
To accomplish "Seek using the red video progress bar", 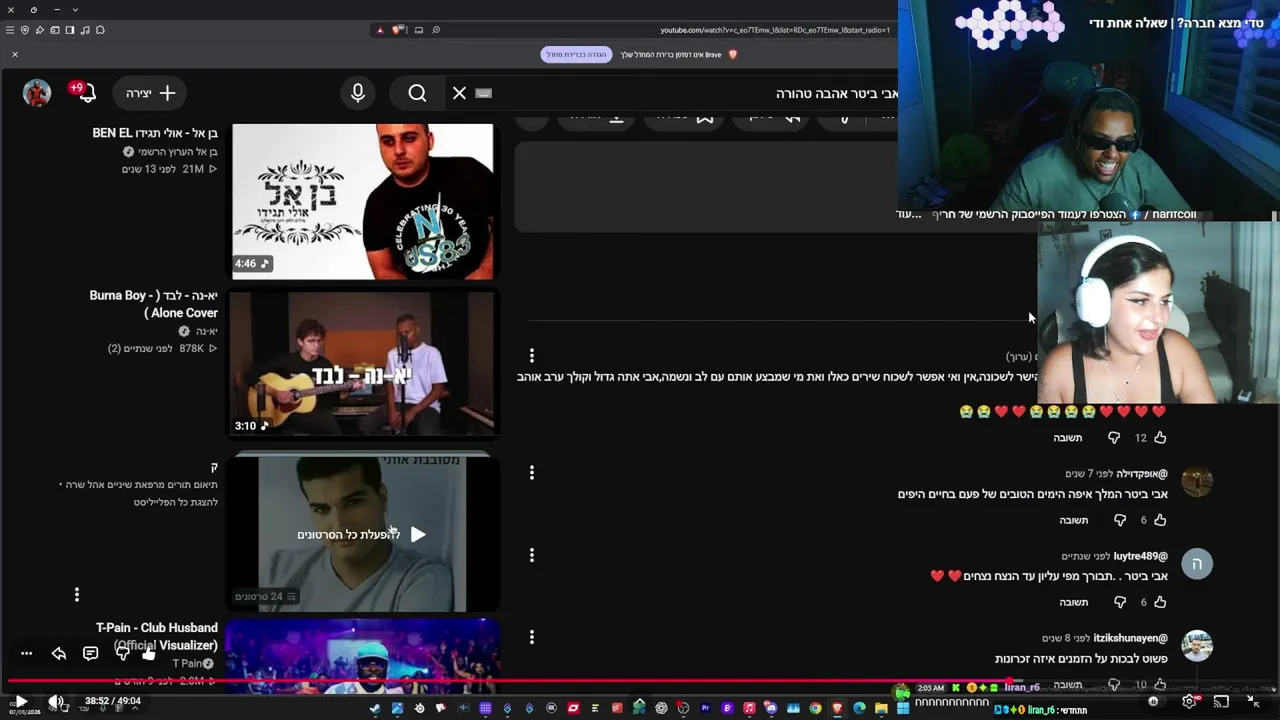I will [640, 682].
